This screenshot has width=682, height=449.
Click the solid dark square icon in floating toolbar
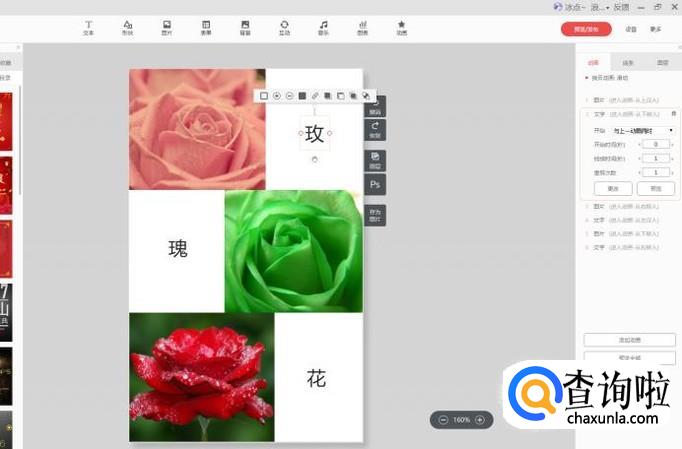(x=302, y=96)
